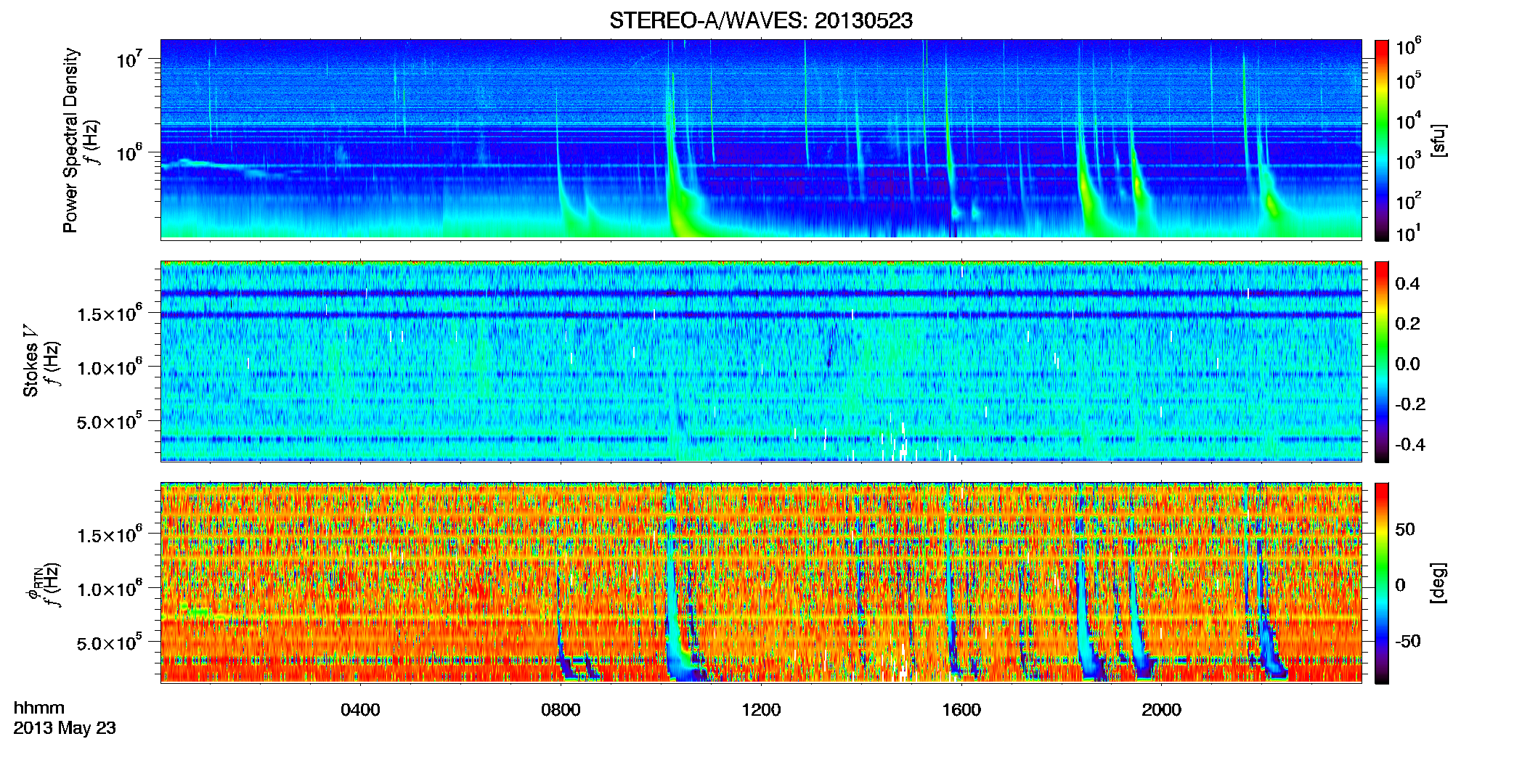Screen dimensions: 1522x784
Task: Click the 0.0 value on Stokes color bar
Action: pos(1407,364)
